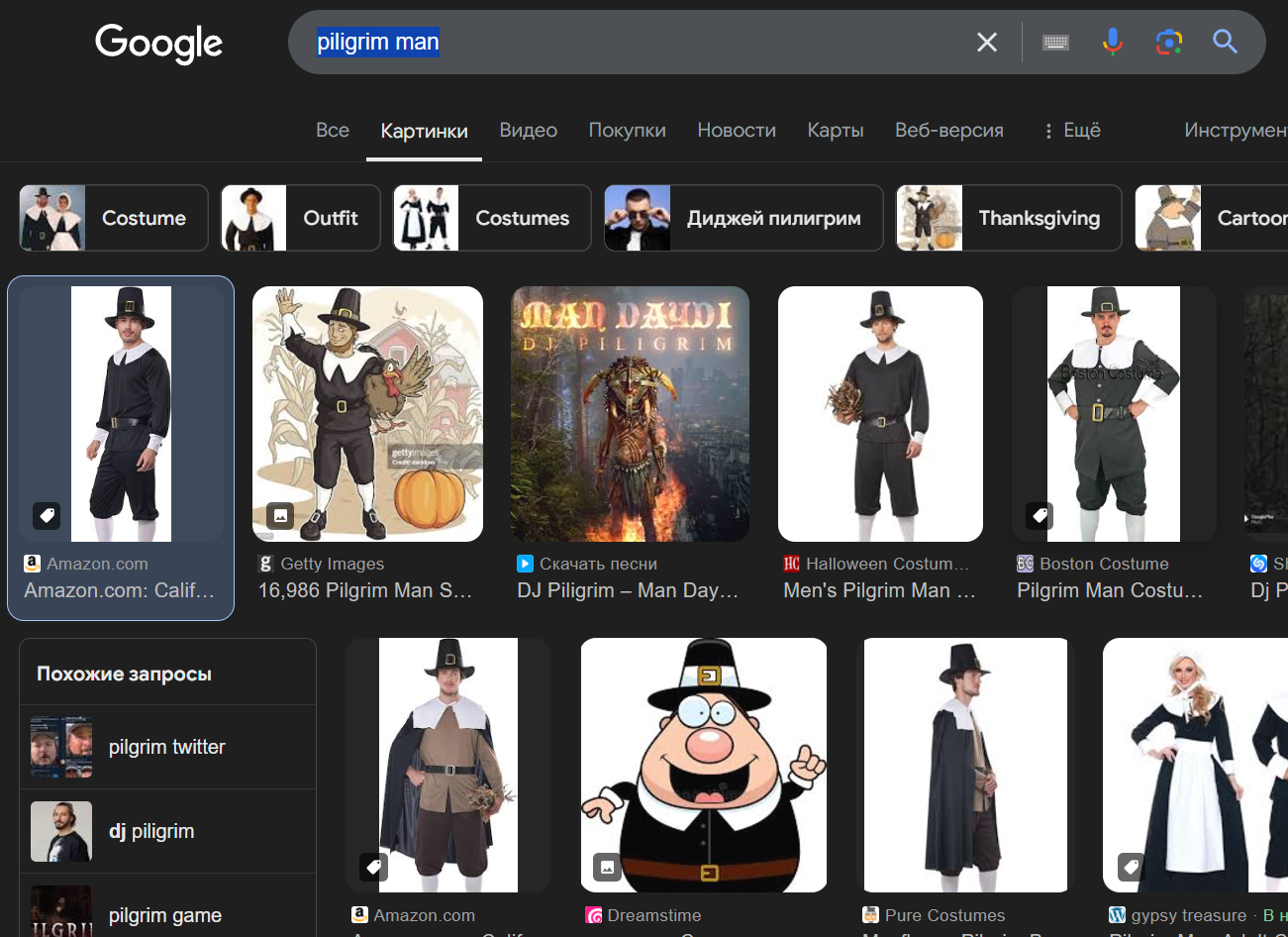Switch to the Покупки tab
This screenshot has width=1288, height=937.
(x=627, y=130)
